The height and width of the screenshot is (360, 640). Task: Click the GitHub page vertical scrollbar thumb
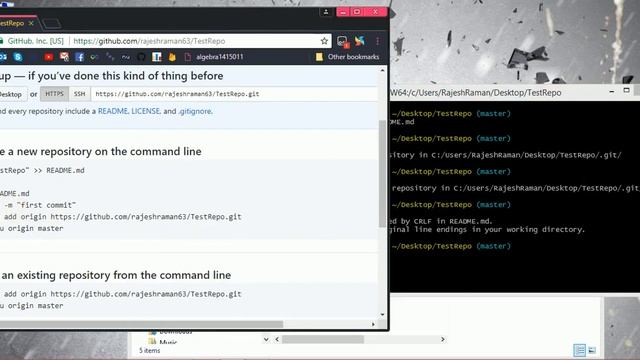tap(382, 173)
